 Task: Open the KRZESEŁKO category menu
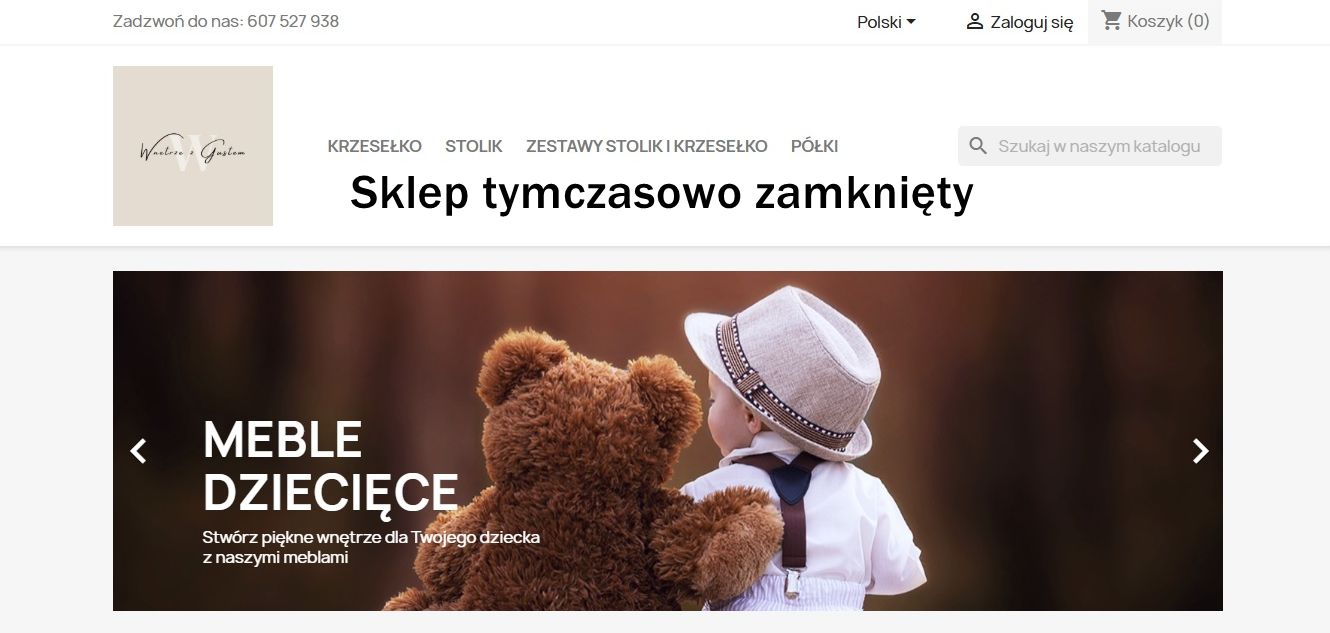[x=375, y=146]
